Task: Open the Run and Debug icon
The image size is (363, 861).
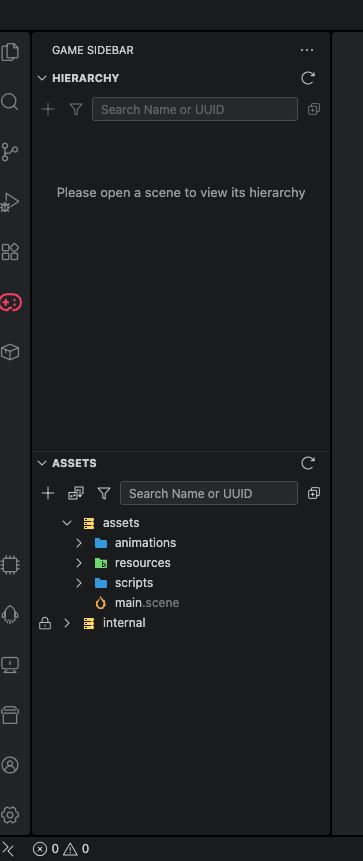Action: pyautogui.click(x=10, y=202)
